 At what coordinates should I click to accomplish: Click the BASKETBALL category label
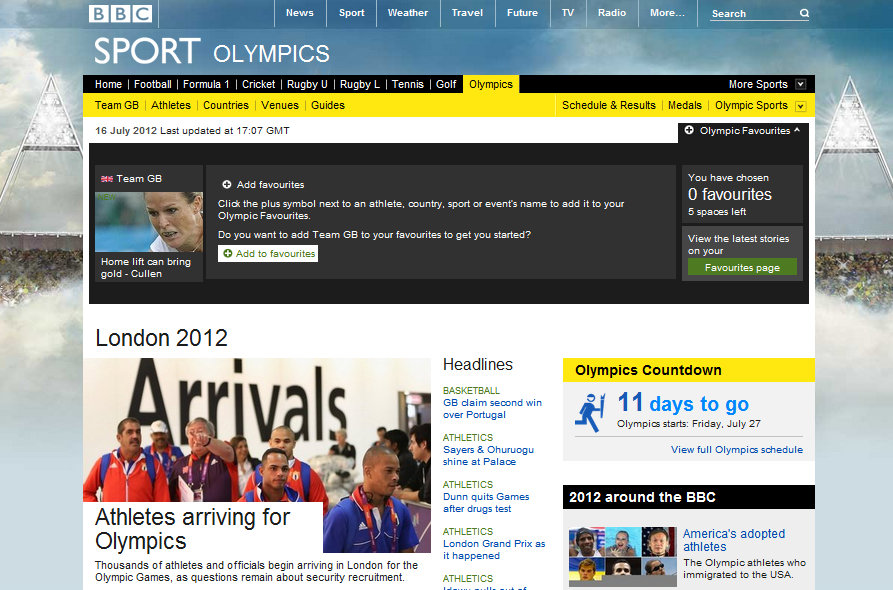pos(471,391)
